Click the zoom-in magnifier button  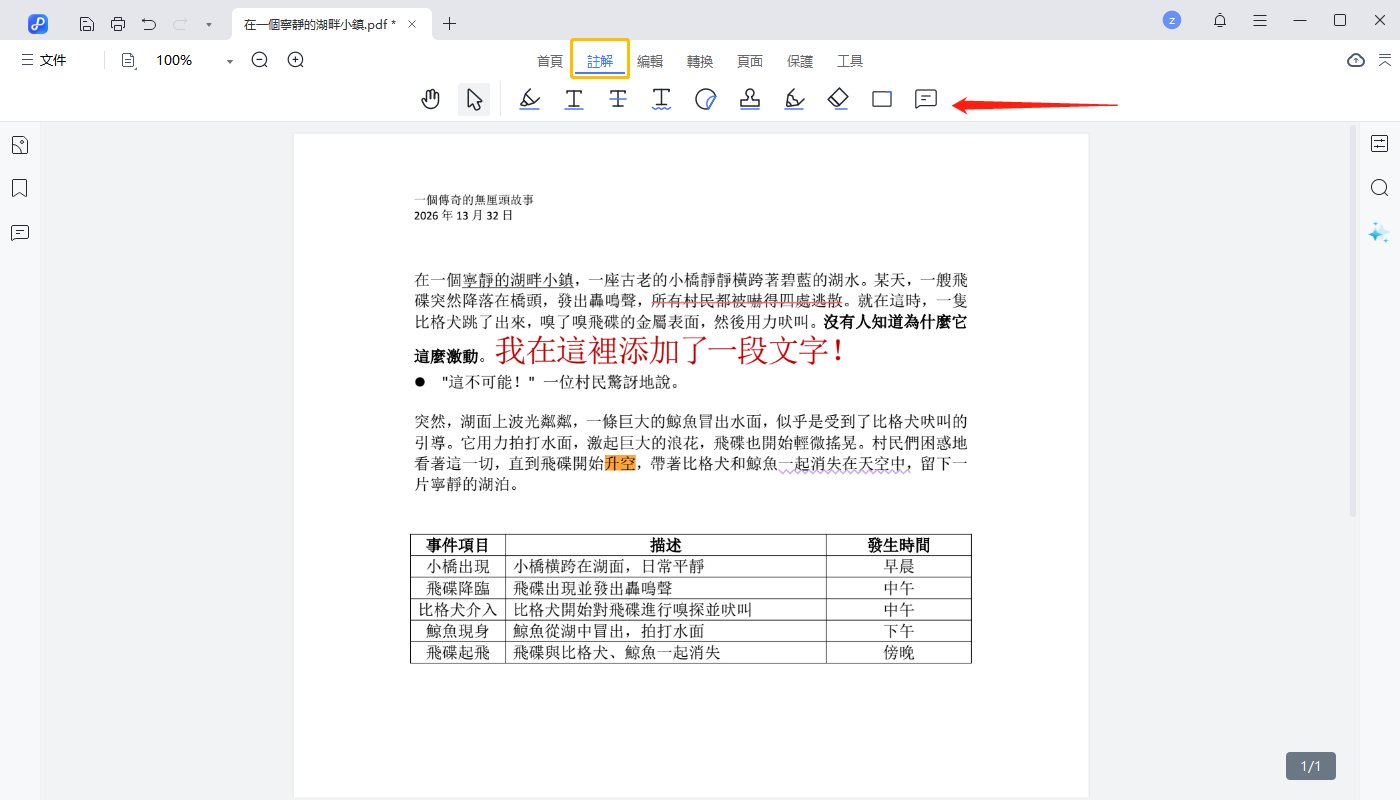[295, 60]
